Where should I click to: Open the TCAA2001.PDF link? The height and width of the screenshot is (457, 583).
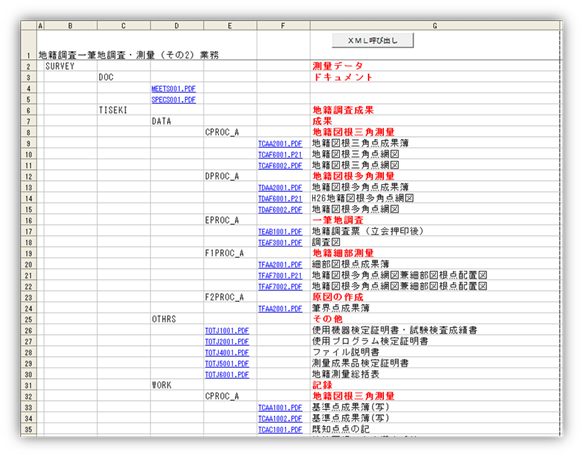click(280, 144)
